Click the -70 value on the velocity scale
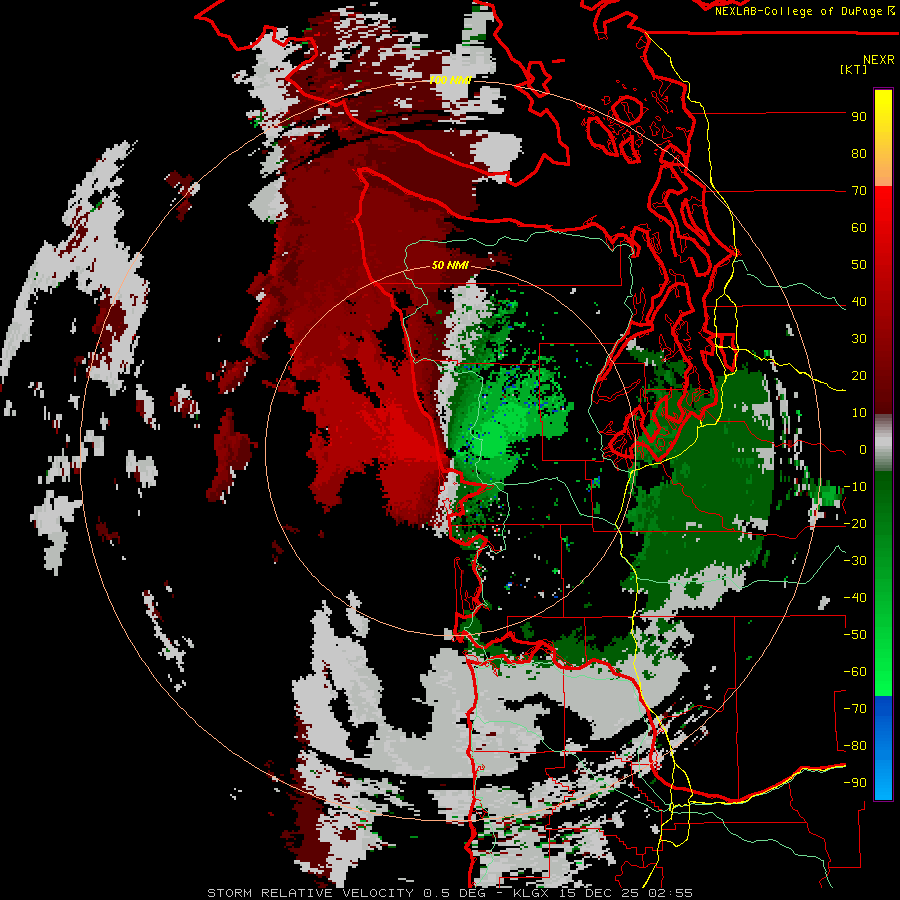 tap(855, 709)
